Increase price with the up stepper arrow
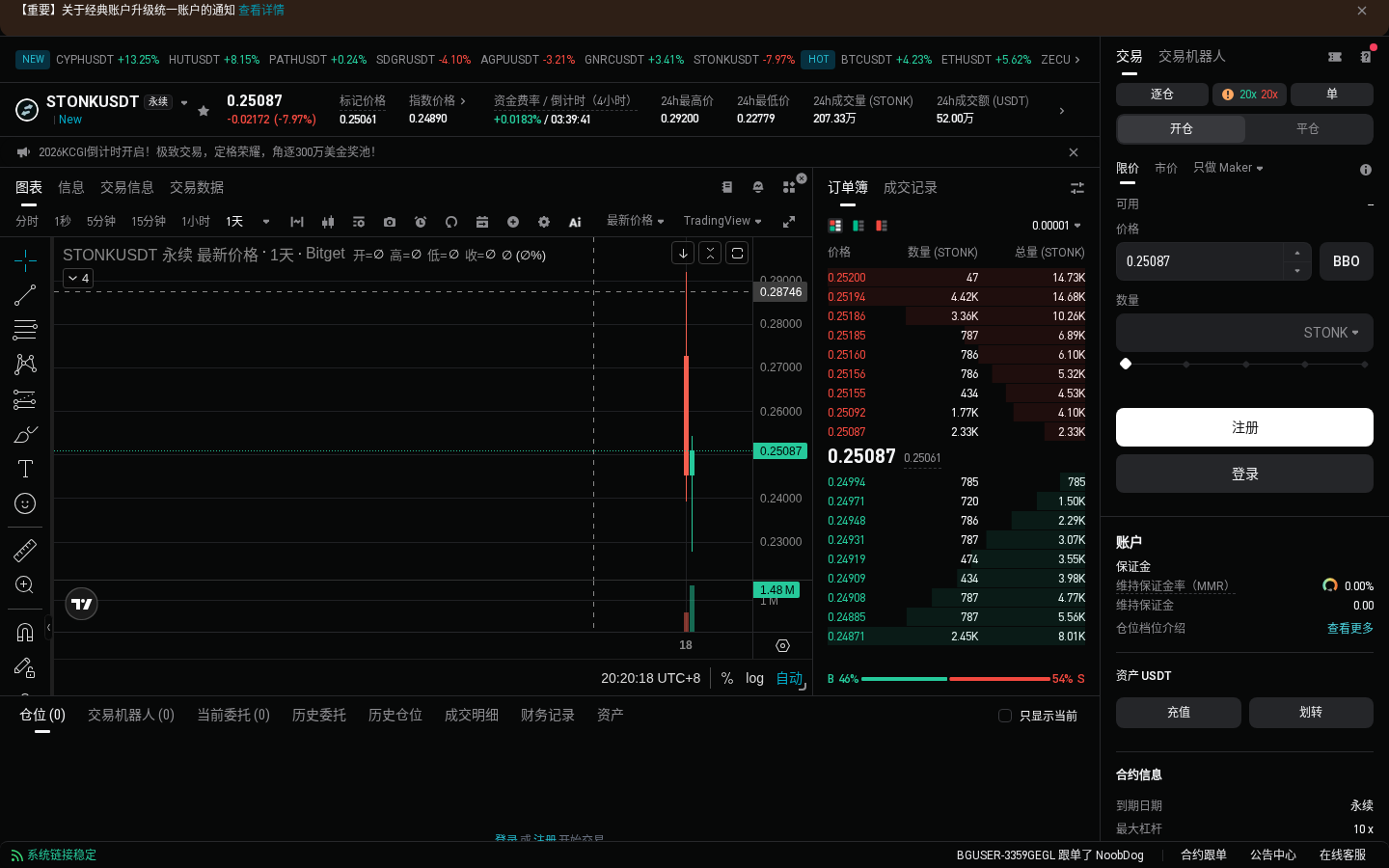This screenshot has width=1389, height=868. 1297,253
